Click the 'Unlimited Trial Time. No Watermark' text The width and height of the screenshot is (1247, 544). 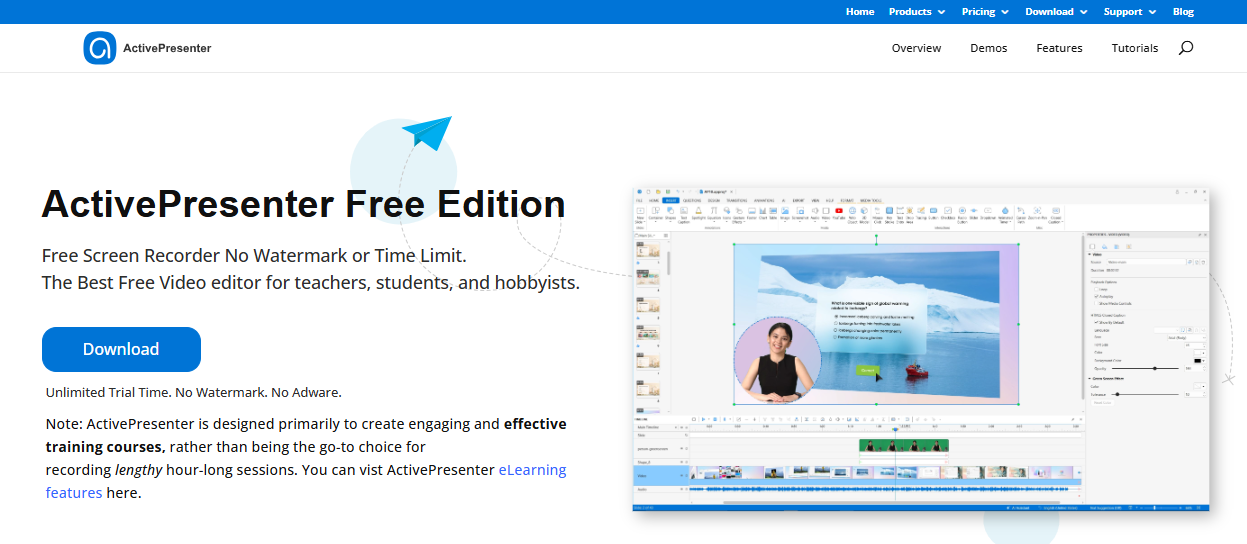tap(193, 392)
